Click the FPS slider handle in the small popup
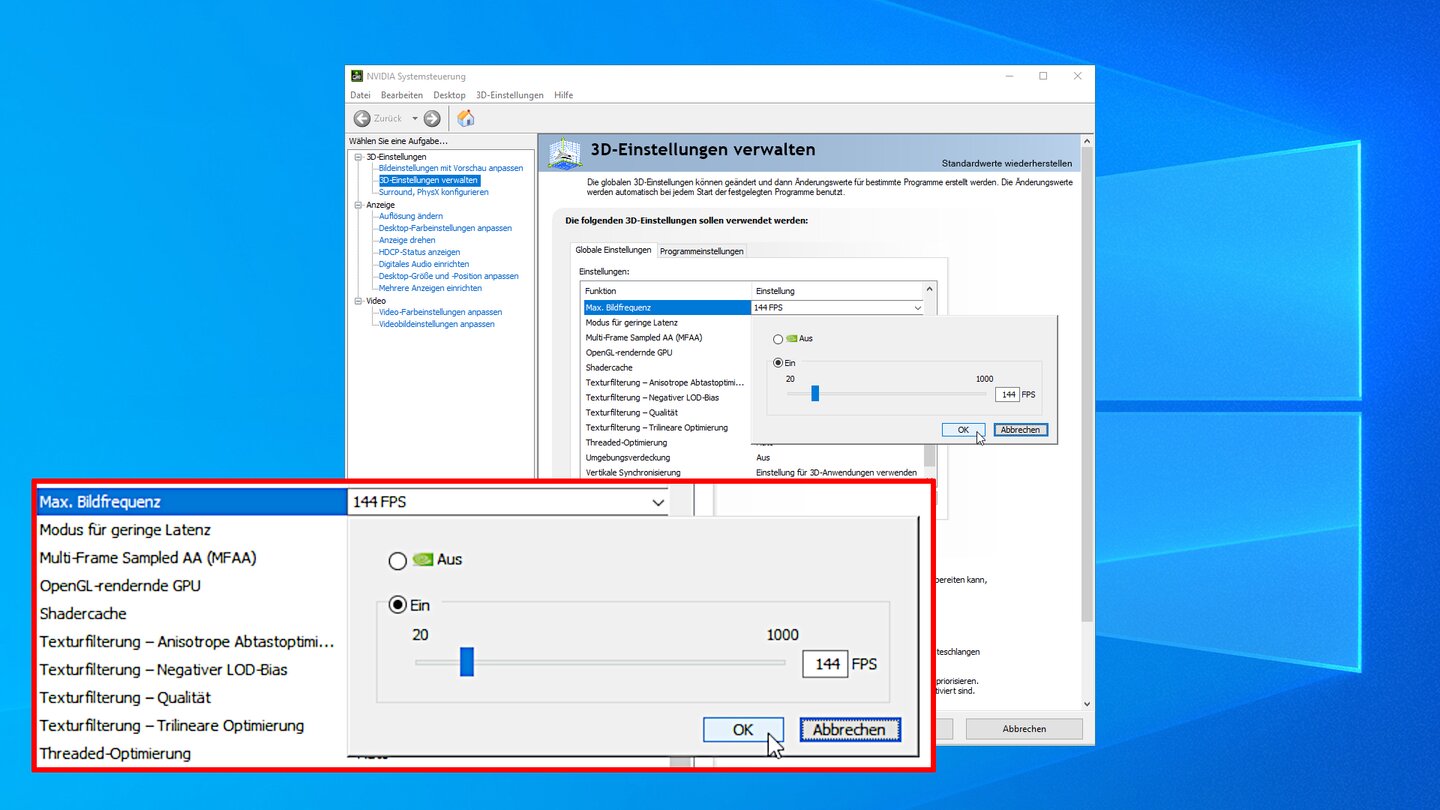Screen dimensions: 1440x810 pyautogui.click(x=815, y=394)
